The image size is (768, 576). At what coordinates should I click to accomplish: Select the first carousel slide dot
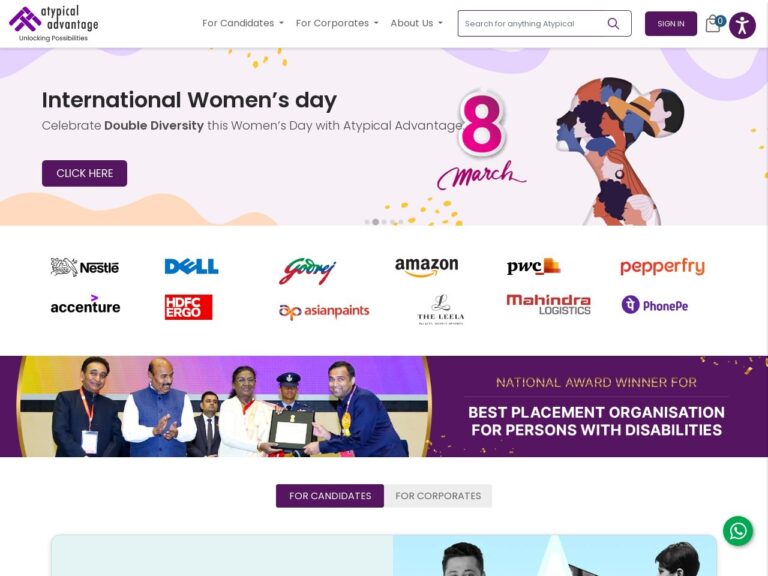coord(367,222)
